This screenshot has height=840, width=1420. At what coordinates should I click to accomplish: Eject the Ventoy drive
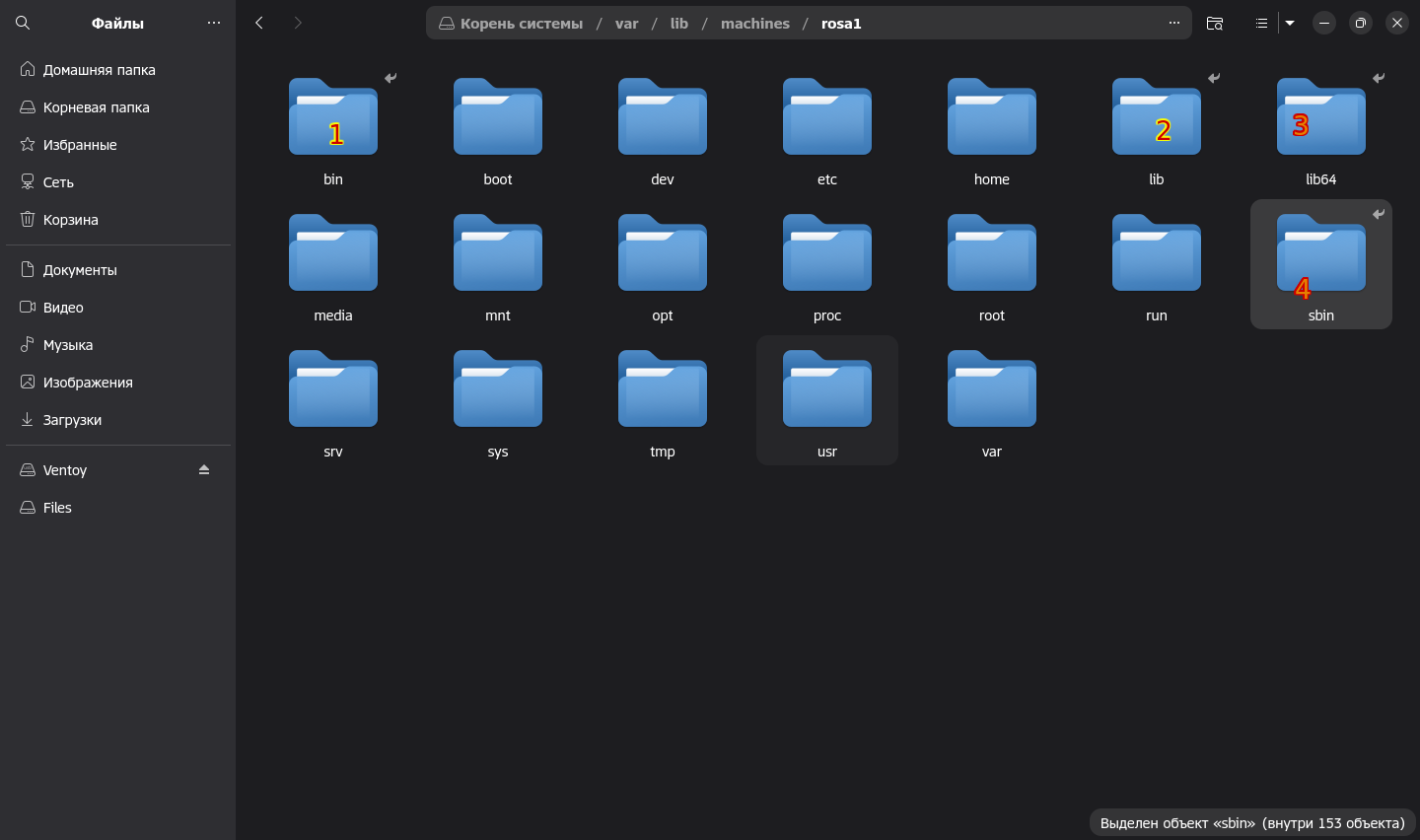coord(204,470)
